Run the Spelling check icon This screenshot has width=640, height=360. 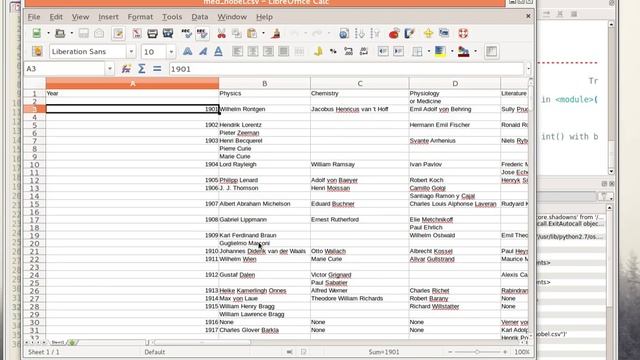tap(187, 33)
